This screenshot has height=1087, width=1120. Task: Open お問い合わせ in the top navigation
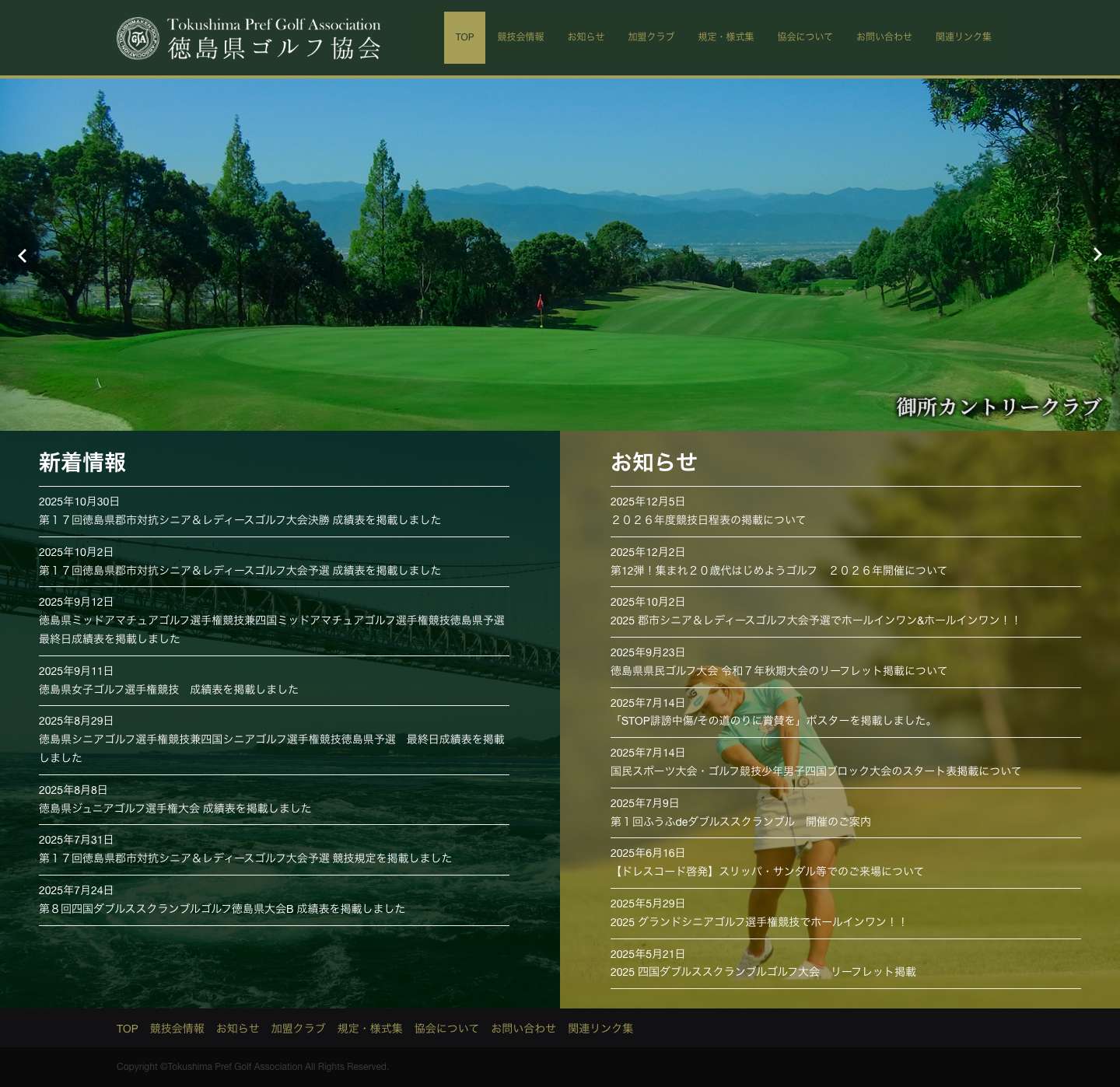coord(884,37)
